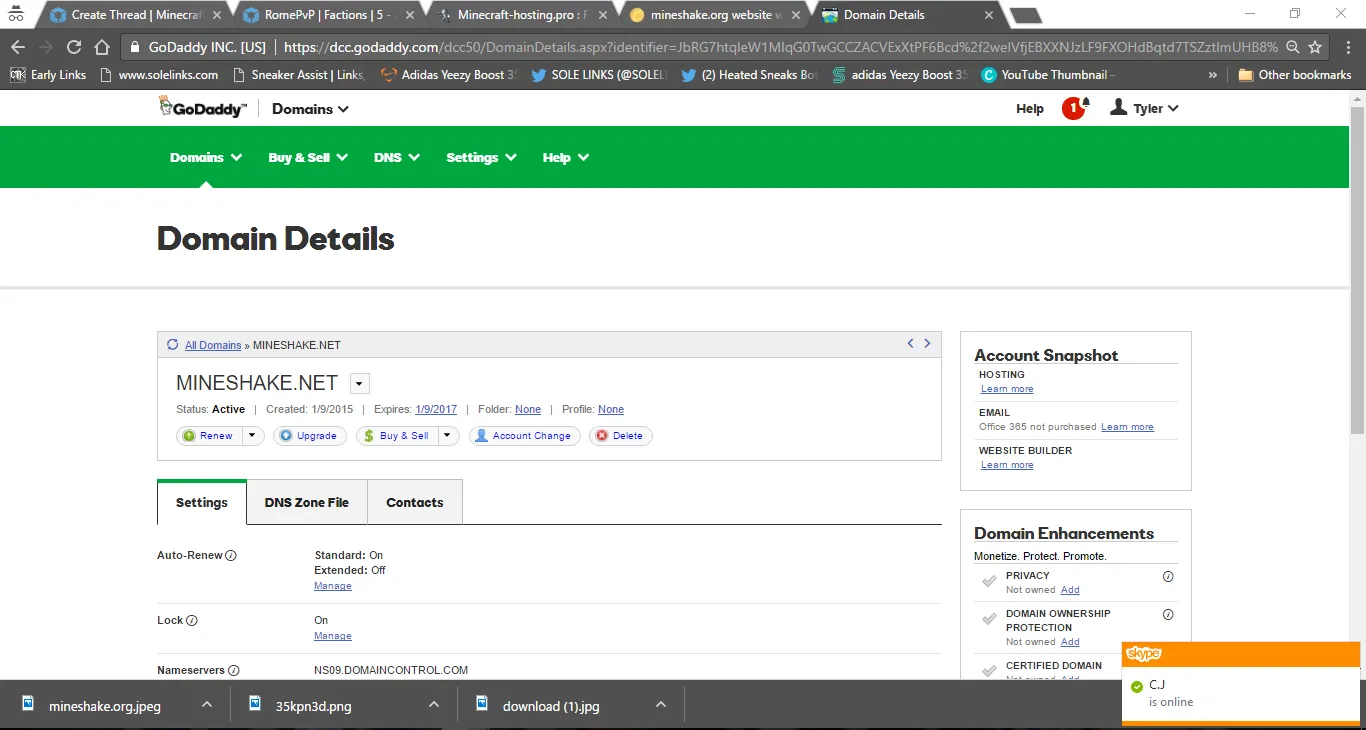1366x730 pixels.
Task: Open the Heated Sneaks Bot bookmark
Action: click(750, 75)
